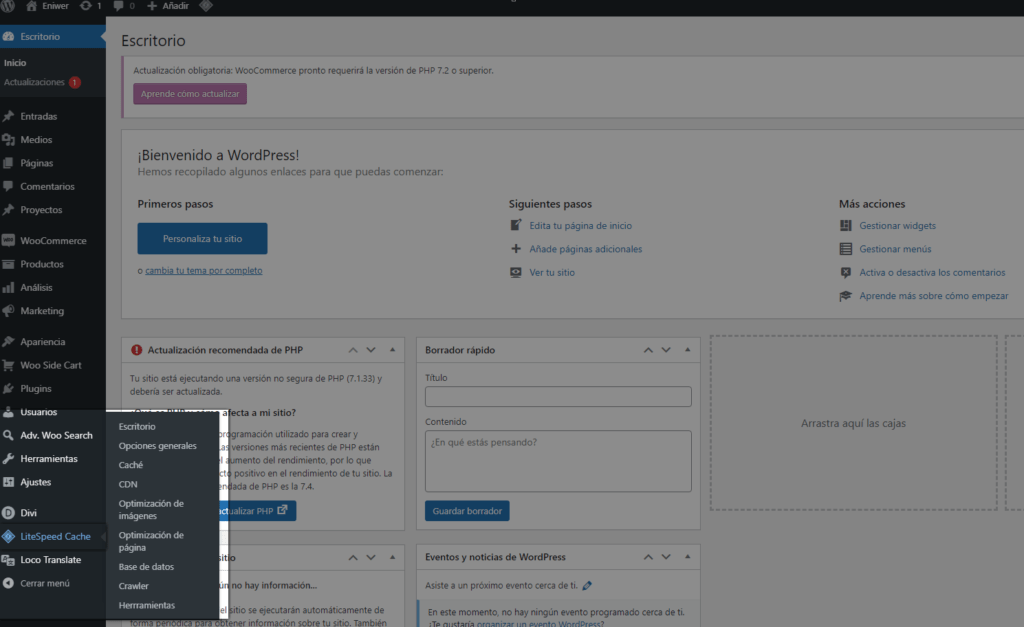
Task: Open Opciones generales in LiteSpeed submenu
Action: [x=157, y=445]
